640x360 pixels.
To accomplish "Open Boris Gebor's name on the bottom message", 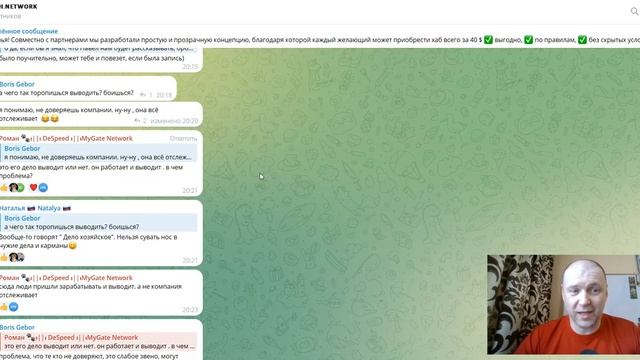I will tap(17, 327).
